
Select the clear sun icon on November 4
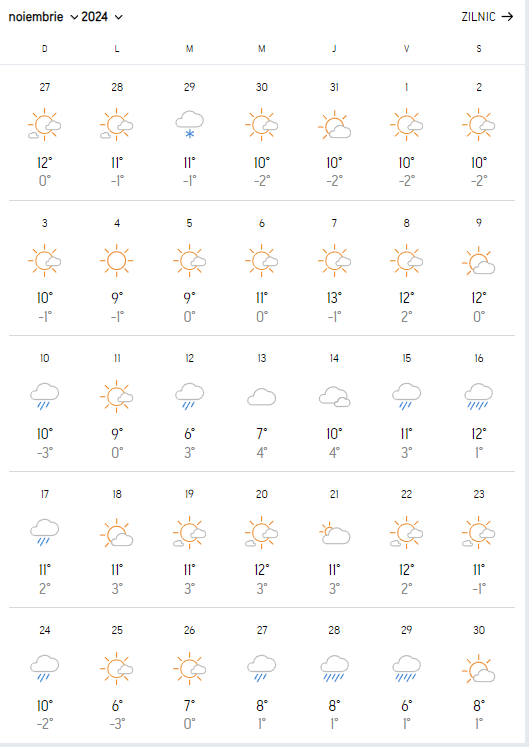coord(117,261)
